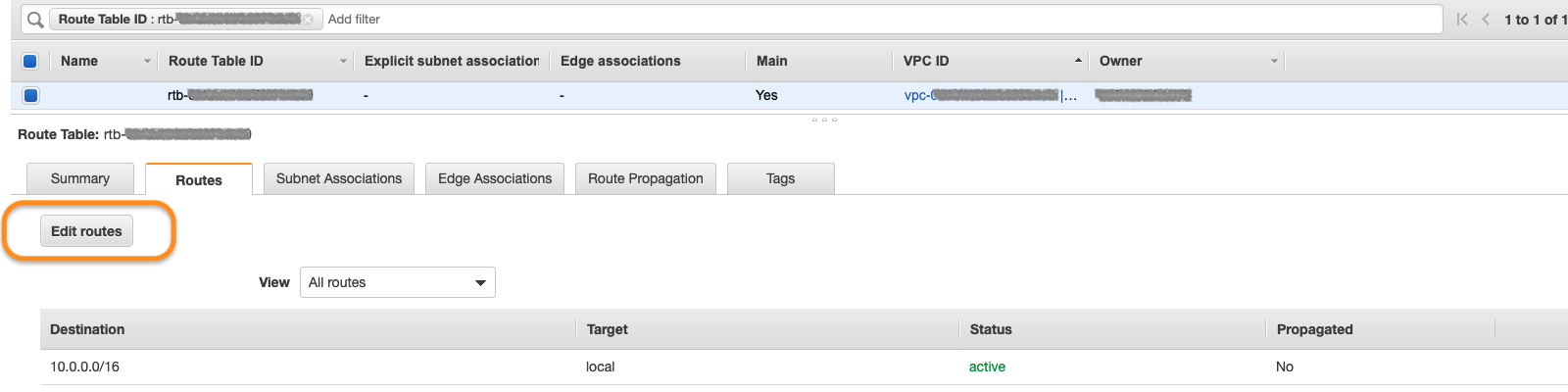
Task: Open the VPC ID link
Action: click(x=980, y=95)
